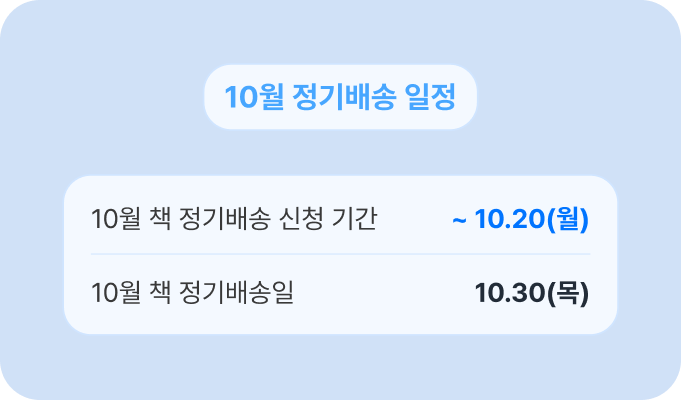
Task: Click the word 정기배송일 in the second row
Action: [x=236, y=292]
